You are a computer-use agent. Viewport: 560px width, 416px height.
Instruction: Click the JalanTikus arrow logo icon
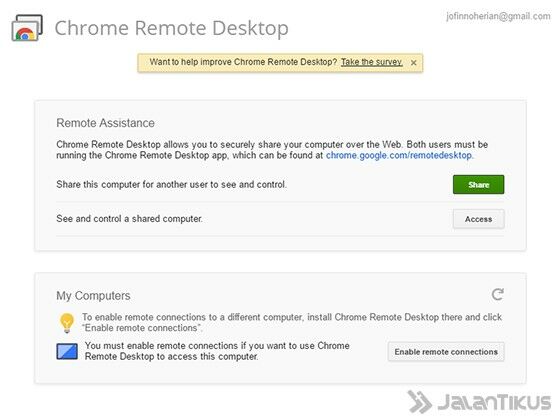[x=419, y=402]
